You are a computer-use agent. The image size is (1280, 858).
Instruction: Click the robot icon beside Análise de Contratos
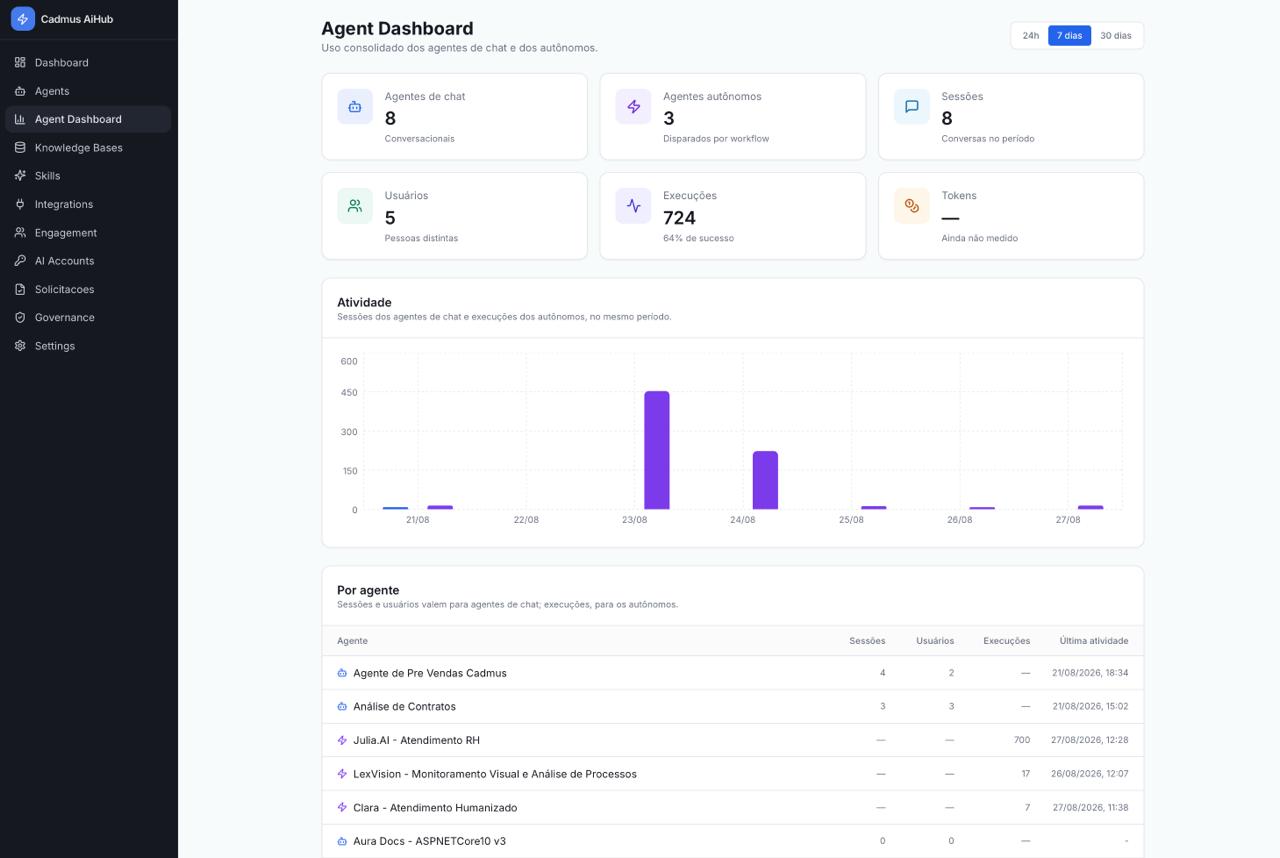pos(342,706)
